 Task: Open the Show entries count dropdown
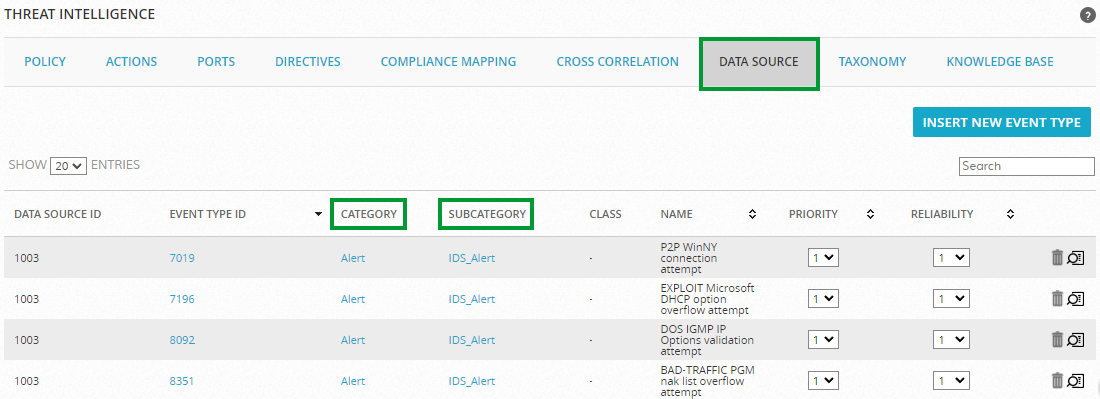point(68,166)
